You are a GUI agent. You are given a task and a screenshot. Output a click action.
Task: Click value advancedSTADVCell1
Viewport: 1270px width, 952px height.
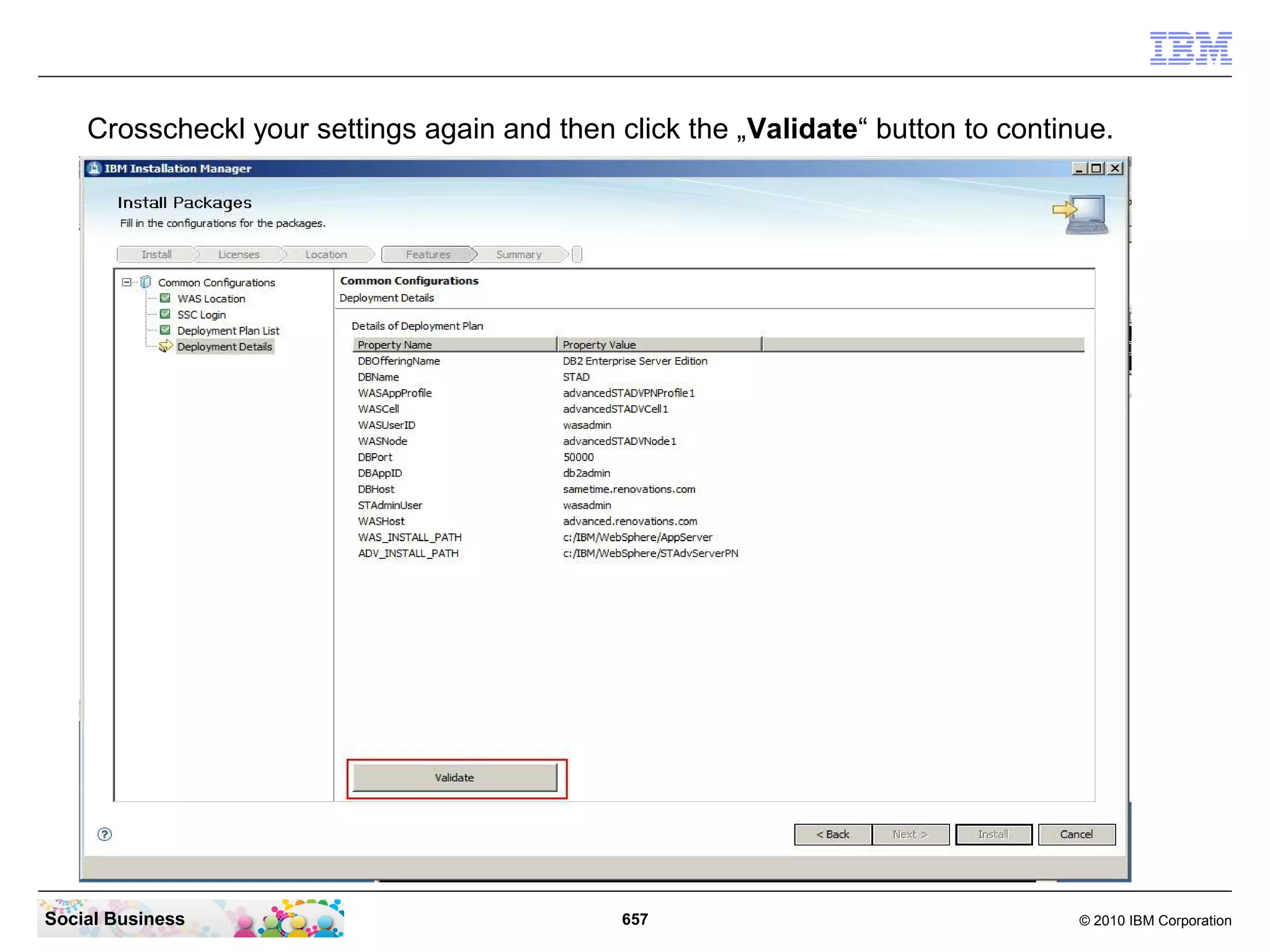(x=615, y=409)
